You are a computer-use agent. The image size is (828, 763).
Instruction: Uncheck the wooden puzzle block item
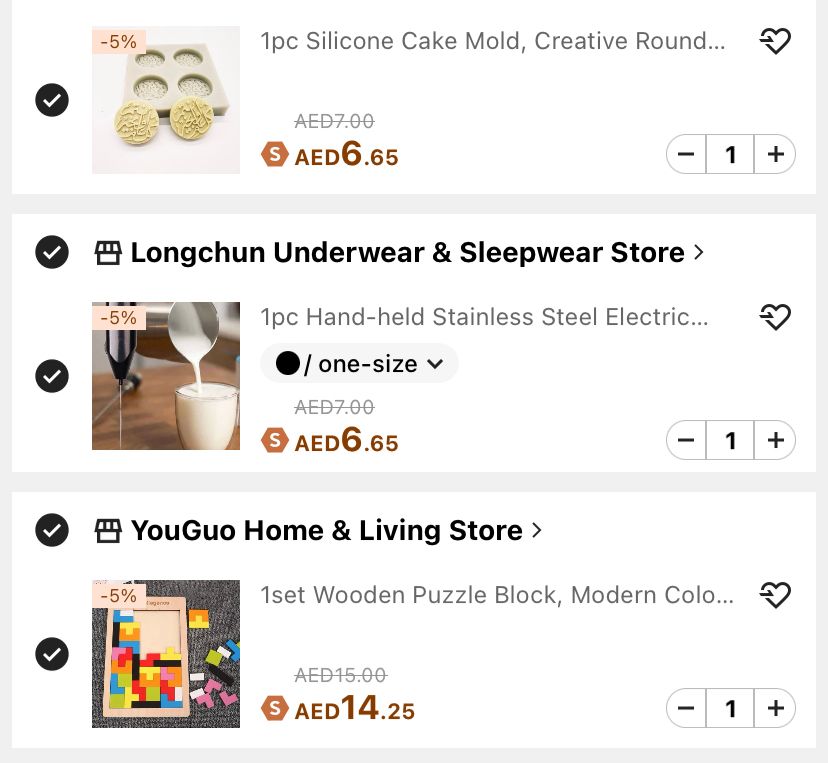(52, 654)
